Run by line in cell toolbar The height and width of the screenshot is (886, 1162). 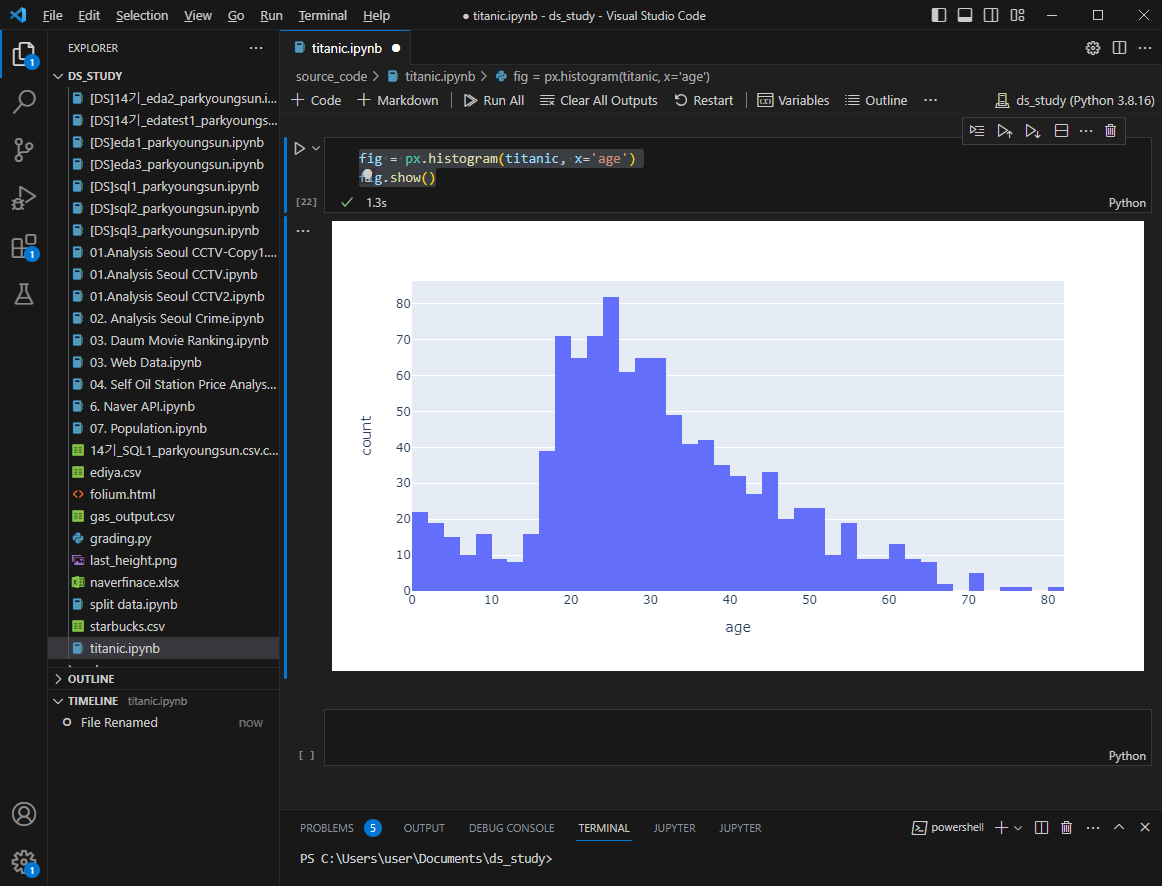pyautogui.click(x=977, y=130)
